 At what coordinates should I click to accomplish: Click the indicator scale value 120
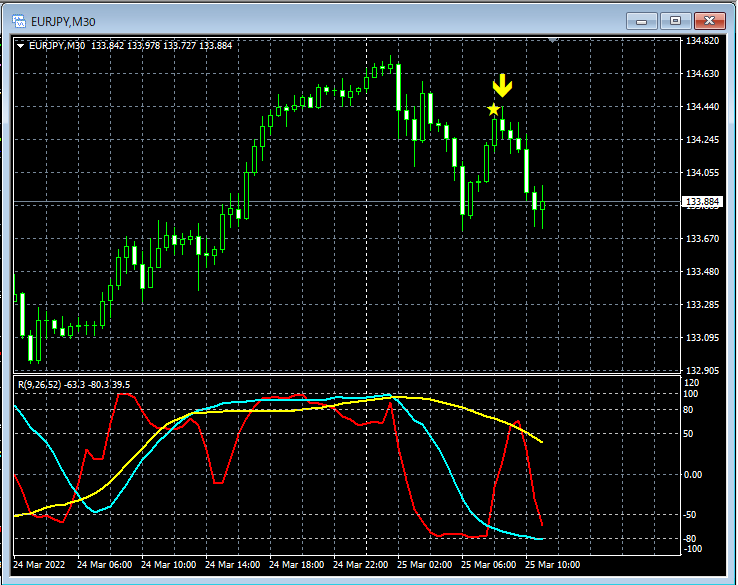click(691, 383)
